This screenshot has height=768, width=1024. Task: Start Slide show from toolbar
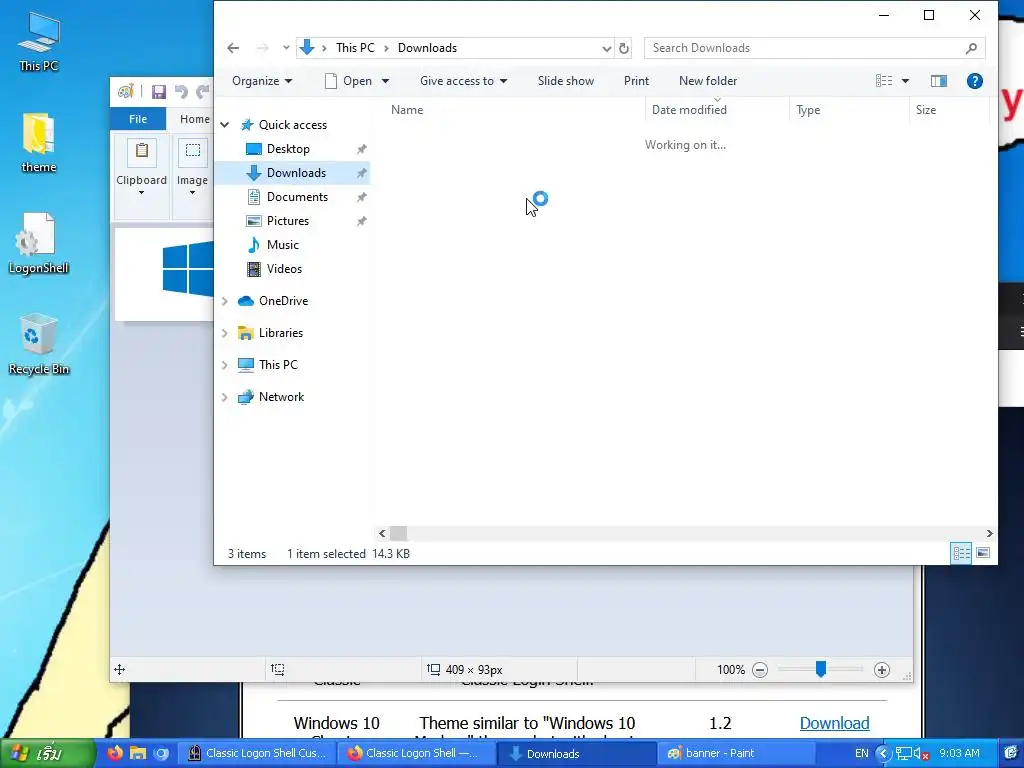(x=566, y=81)
